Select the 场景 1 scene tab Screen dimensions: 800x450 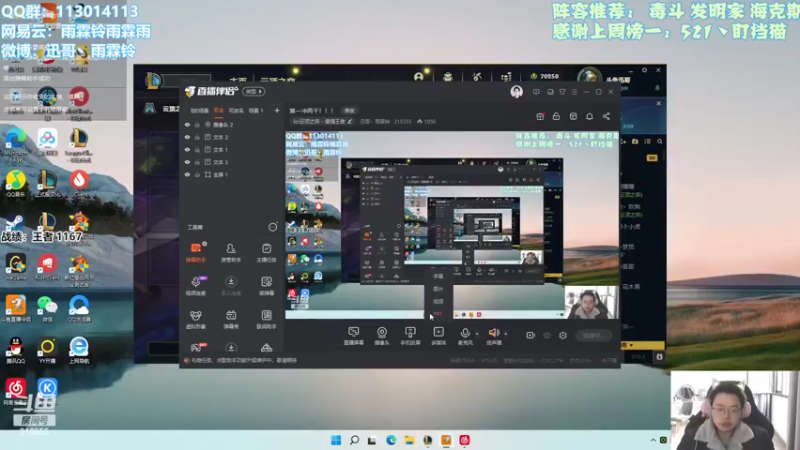click(256, 110)
